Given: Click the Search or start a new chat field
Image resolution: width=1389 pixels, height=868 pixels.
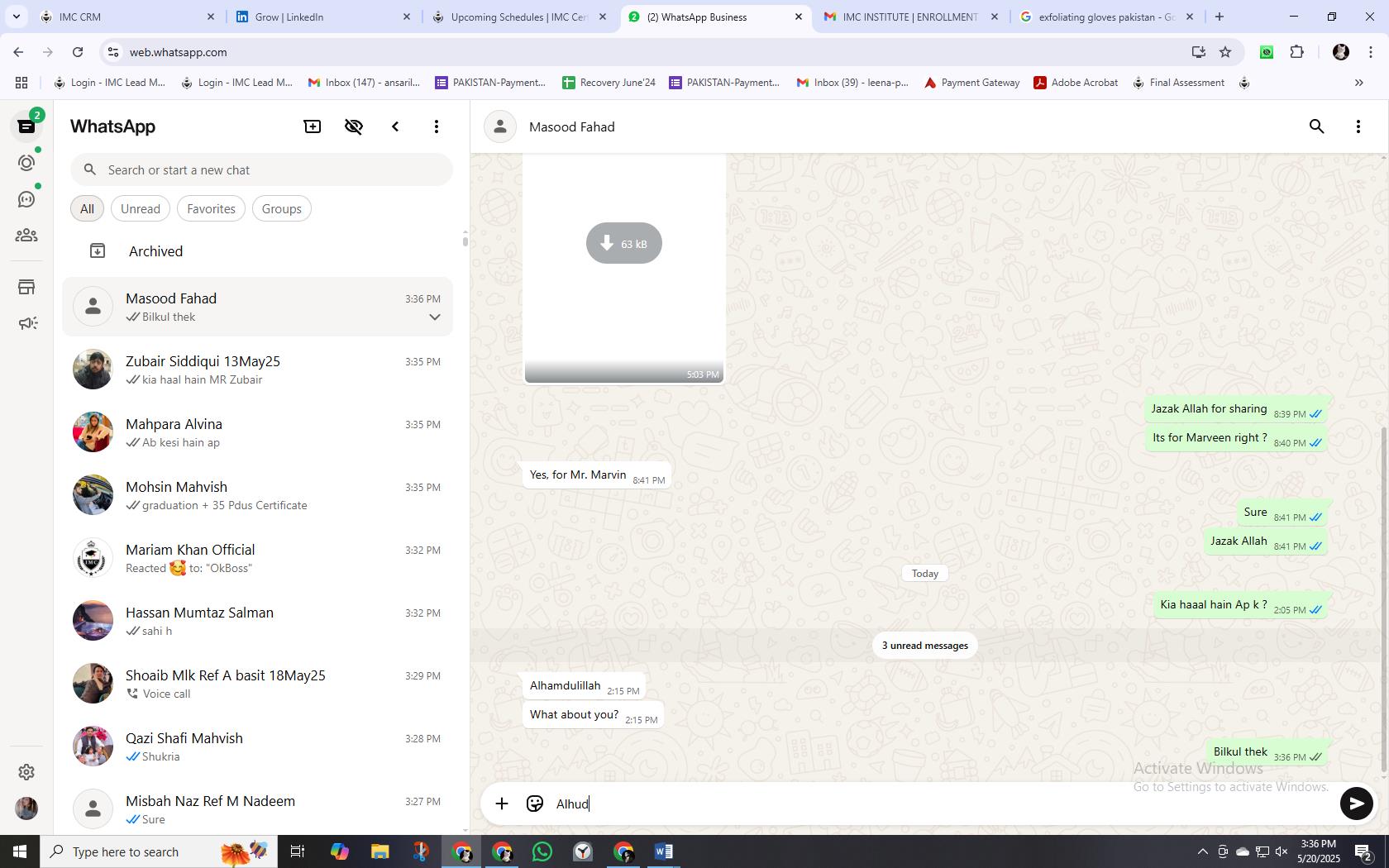Looking at the screenshot, I should tap(261, 170).
